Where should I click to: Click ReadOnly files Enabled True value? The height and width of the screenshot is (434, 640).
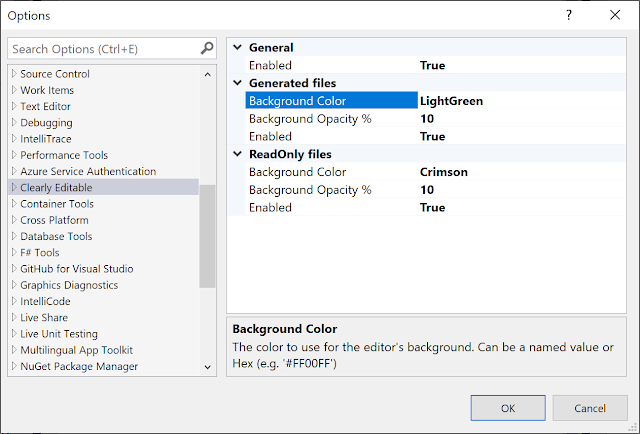[432, 207]
